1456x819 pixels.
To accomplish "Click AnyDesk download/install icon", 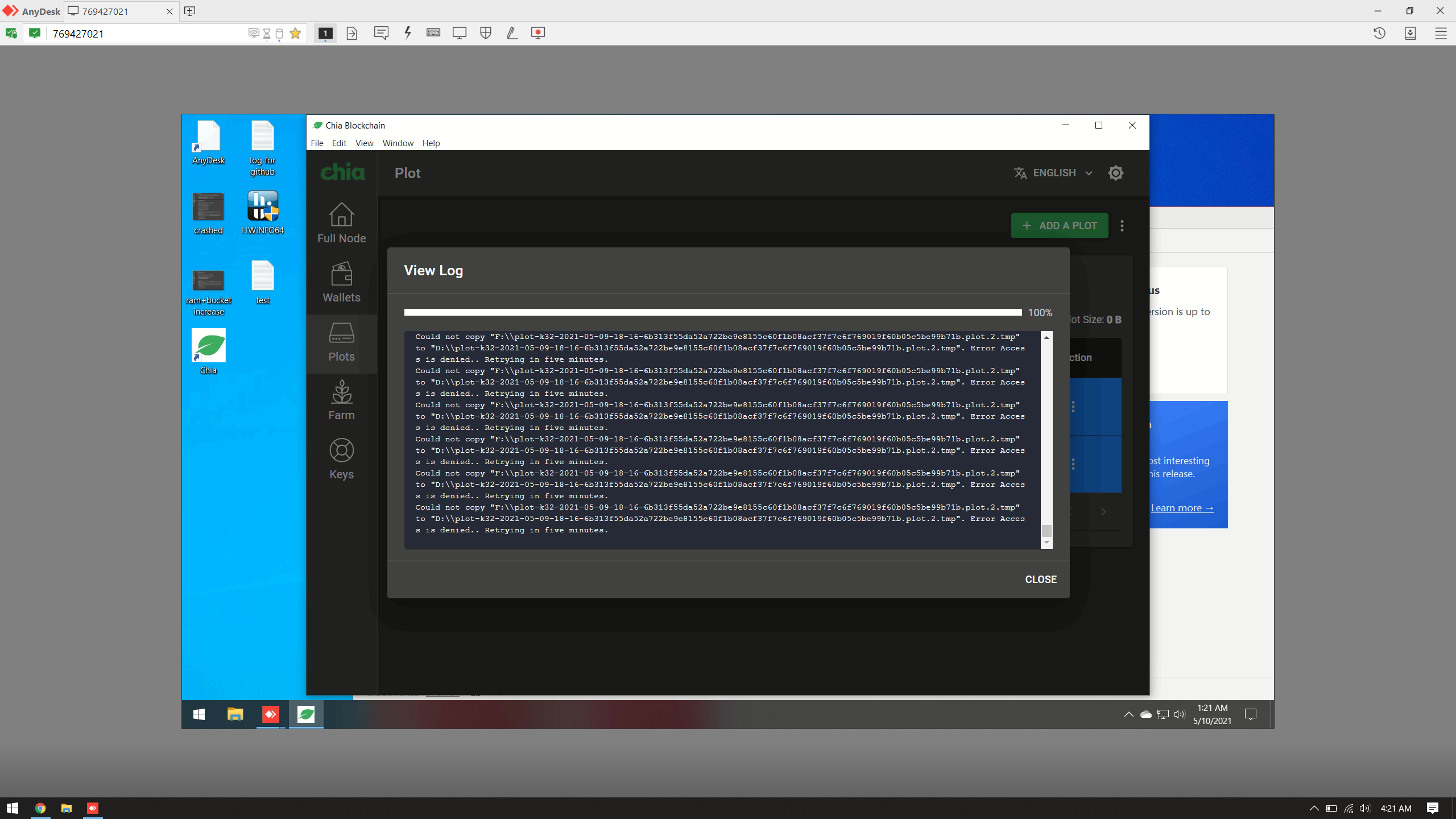I will point(1410,33).
